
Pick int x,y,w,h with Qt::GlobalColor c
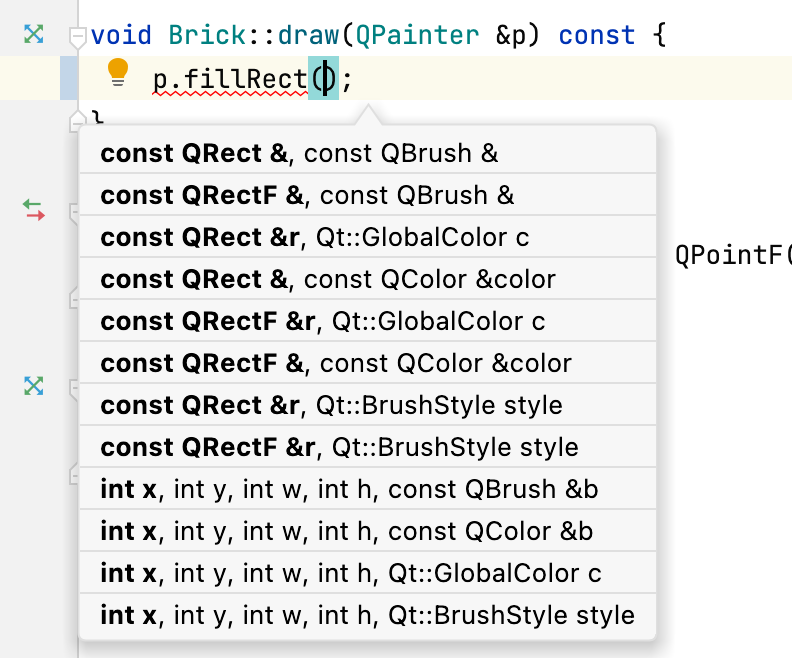click(368, 572)
